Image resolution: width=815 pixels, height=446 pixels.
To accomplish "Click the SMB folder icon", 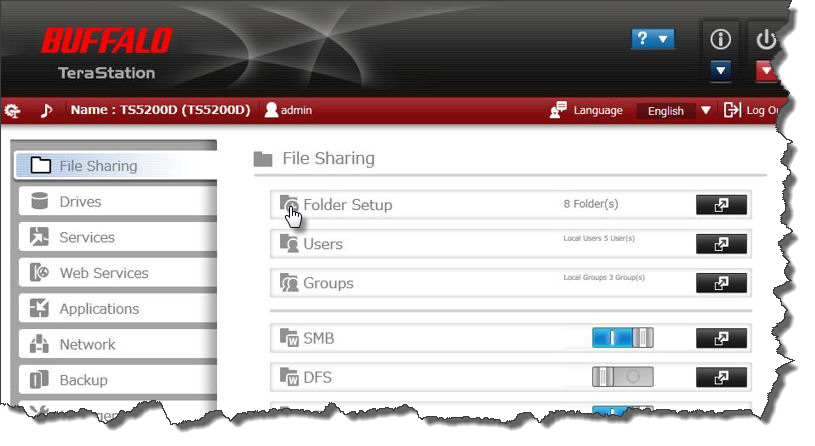I will tap(288, 337).
